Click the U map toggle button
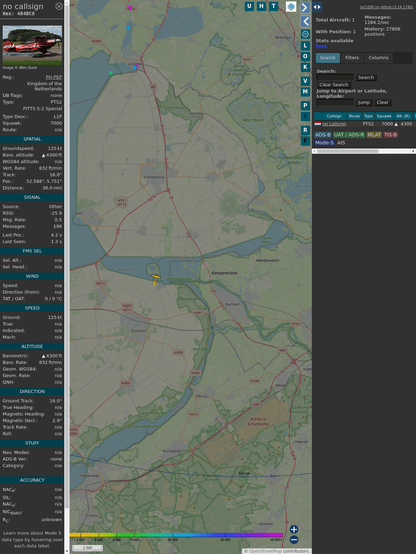This screenshot has height=554, width=416. tap(249, 6)
